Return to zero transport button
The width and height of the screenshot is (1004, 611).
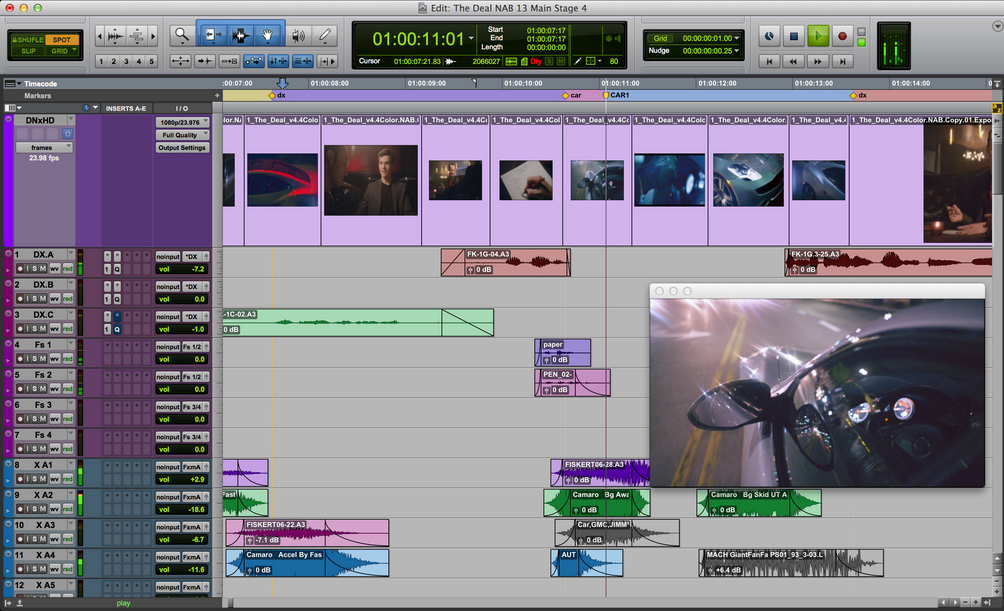pos(769,61)
